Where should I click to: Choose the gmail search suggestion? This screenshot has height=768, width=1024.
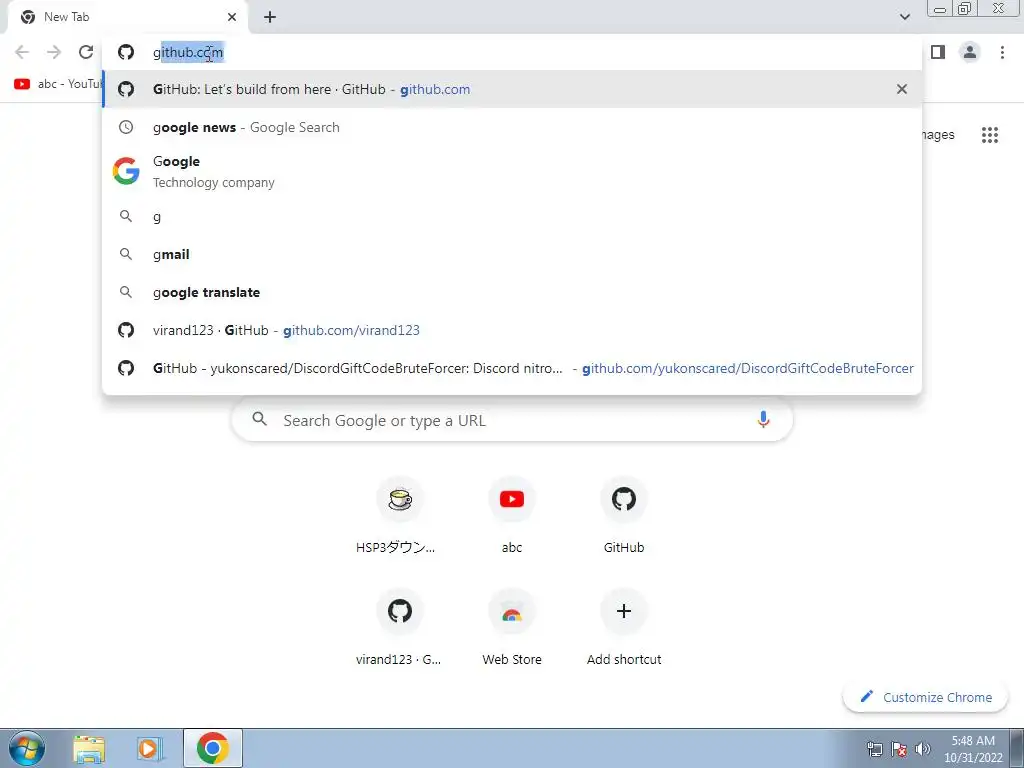[x=512, y=255]
